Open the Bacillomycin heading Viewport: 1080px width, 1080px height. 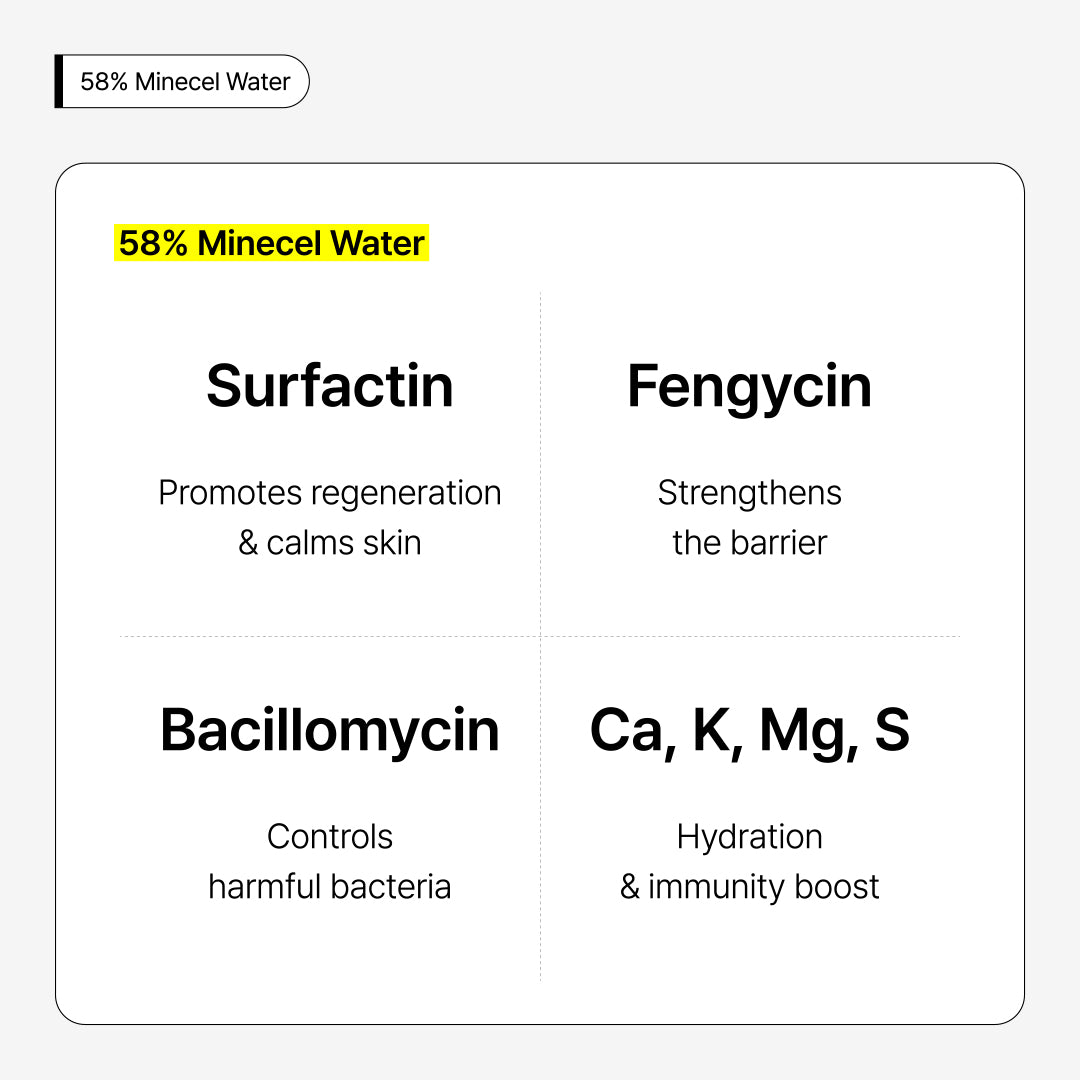click(x=330, y=731)
